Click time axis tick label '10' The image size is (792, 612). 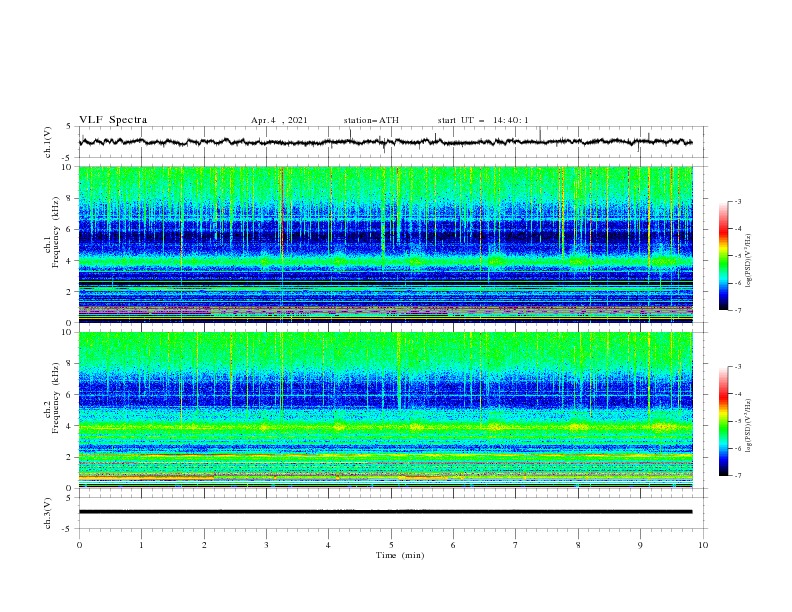tap(703, 545)
